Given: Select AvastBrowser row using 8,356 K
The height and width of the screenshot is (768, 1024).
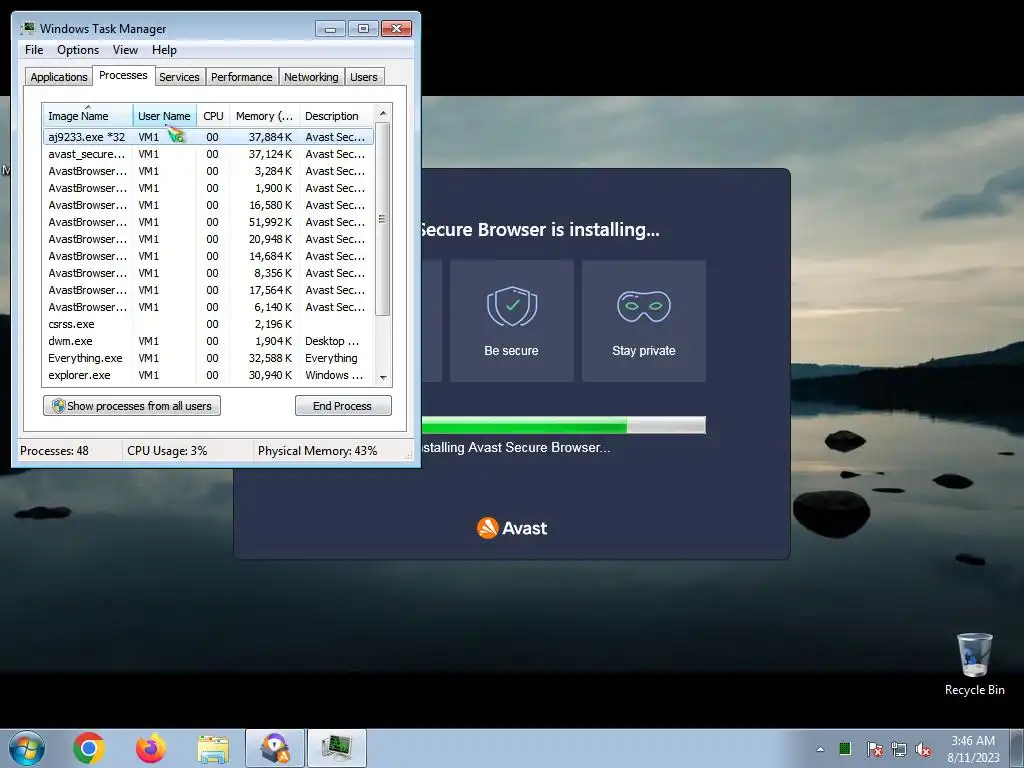Looking at the screenshot, I should (x=208, y=273).
